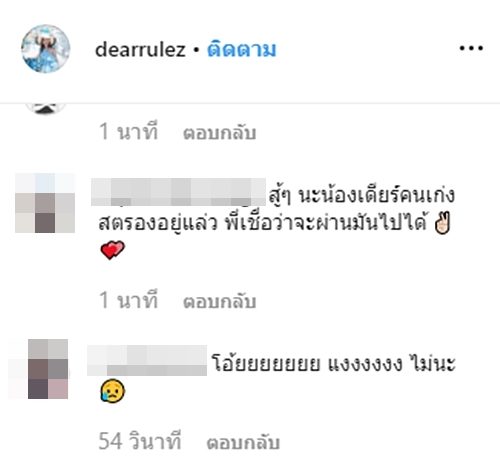The width and height of the screenshot is (500, 474).
Task: Follow dearrulez via the blue ติดตาม link
Action: point(242,50)
